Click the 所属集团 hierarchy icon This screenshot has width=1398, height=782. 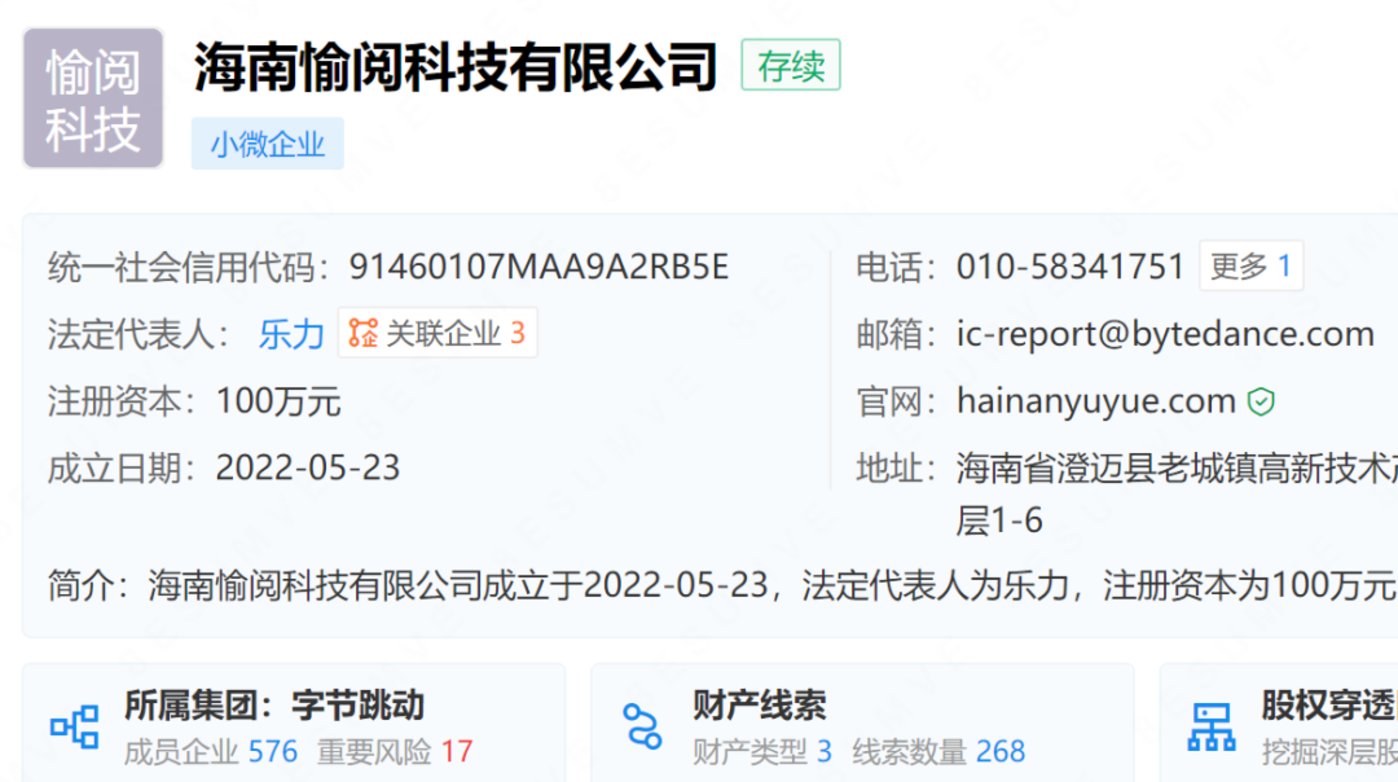point(75,727)
